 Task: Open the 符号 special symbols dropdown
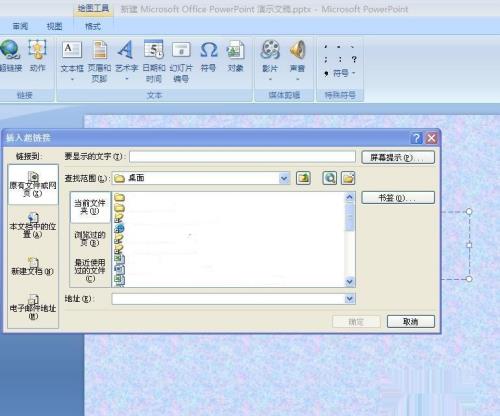click(x=344, y=73)
